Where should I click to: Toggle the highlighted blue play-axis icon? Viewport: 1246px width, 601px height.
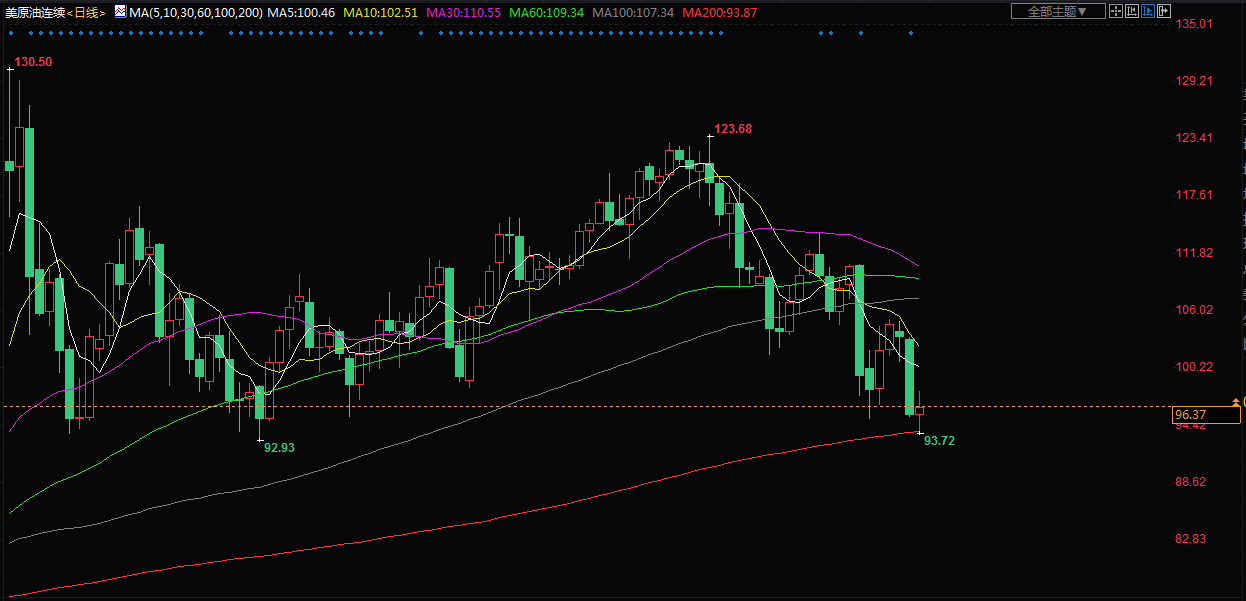tap(1148, 11)
